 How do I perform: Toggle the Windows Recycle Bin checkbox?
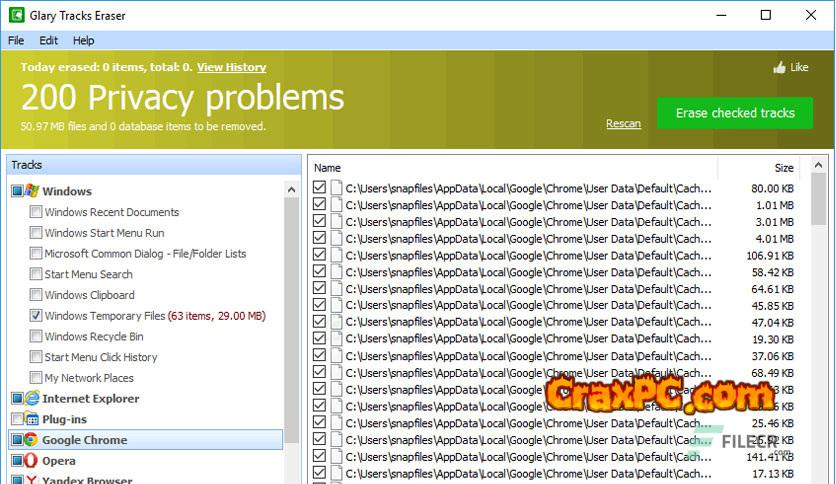point(36,337)
